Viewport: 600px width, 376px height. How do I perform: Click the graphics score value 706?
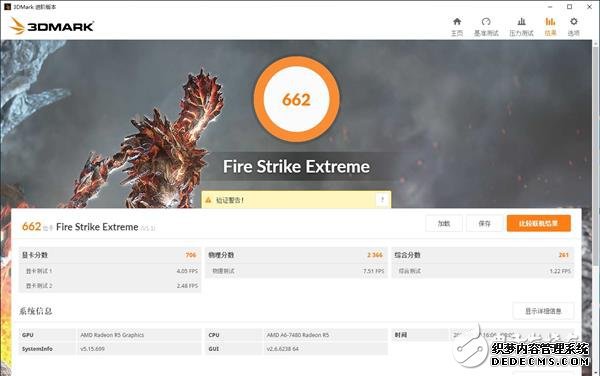(x=191, y=255)
